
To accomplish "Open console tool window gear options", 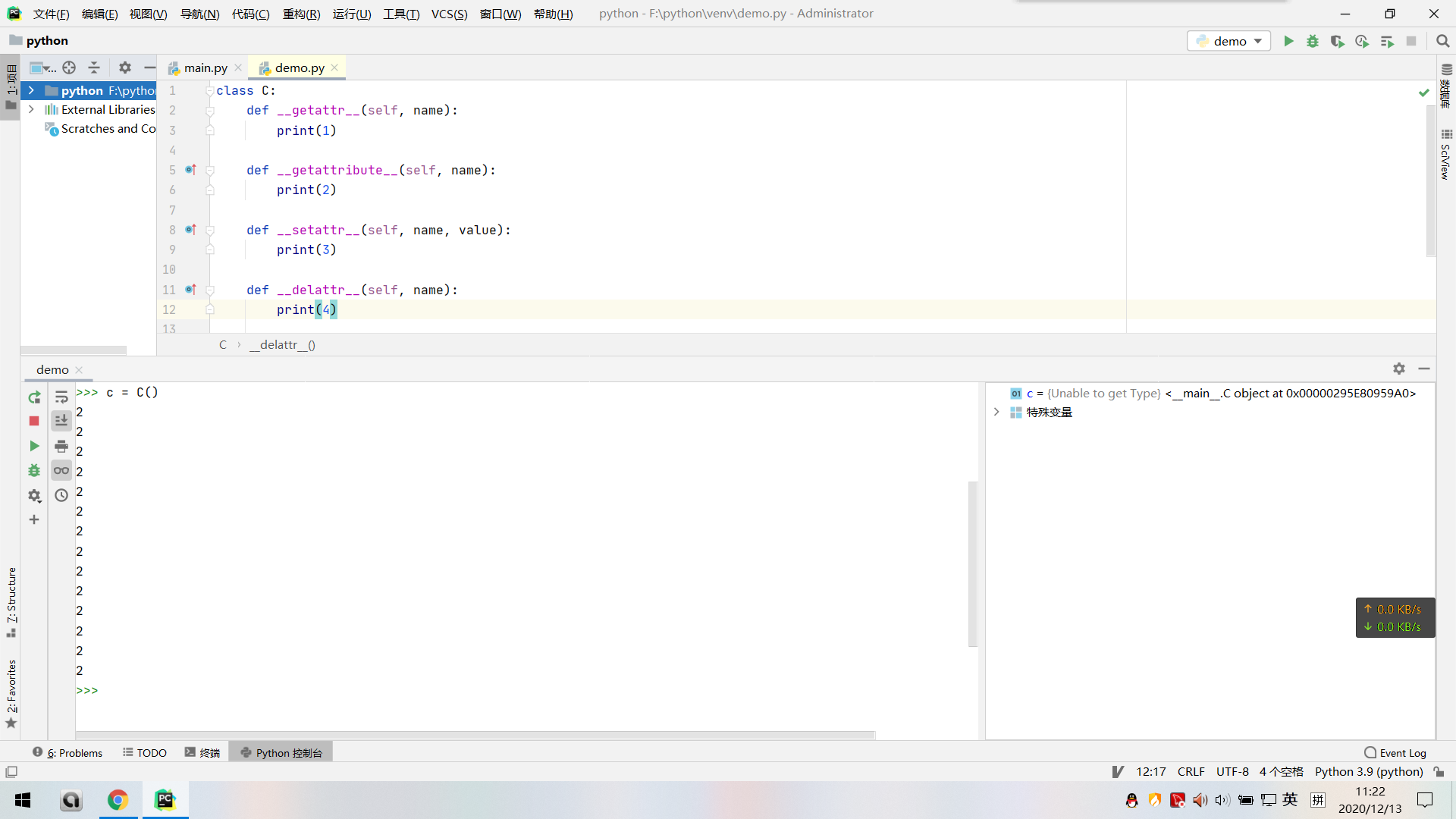I will [x=1399, y=369].
